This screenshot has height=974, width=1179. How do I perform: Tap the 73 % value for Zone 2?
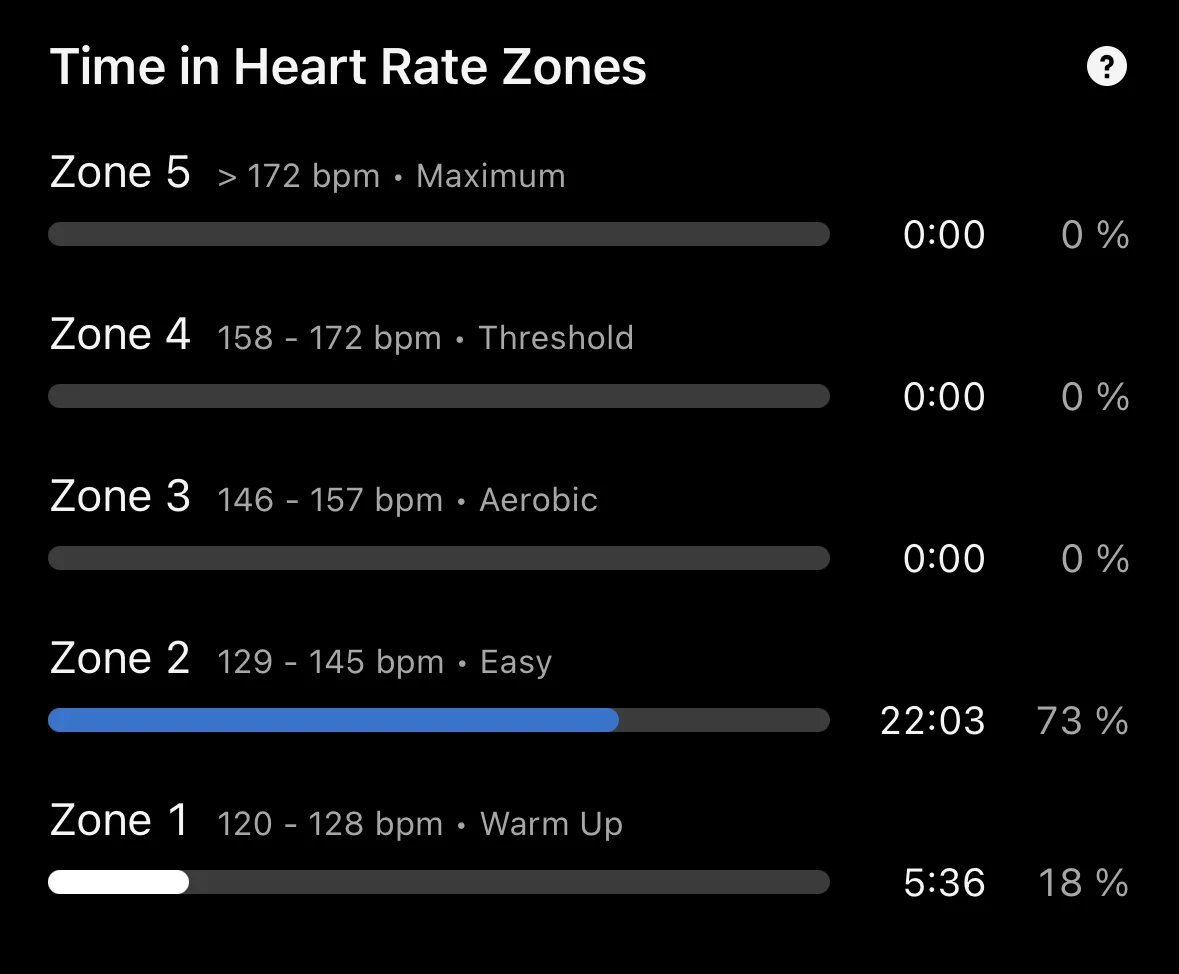pos(1083,721)
